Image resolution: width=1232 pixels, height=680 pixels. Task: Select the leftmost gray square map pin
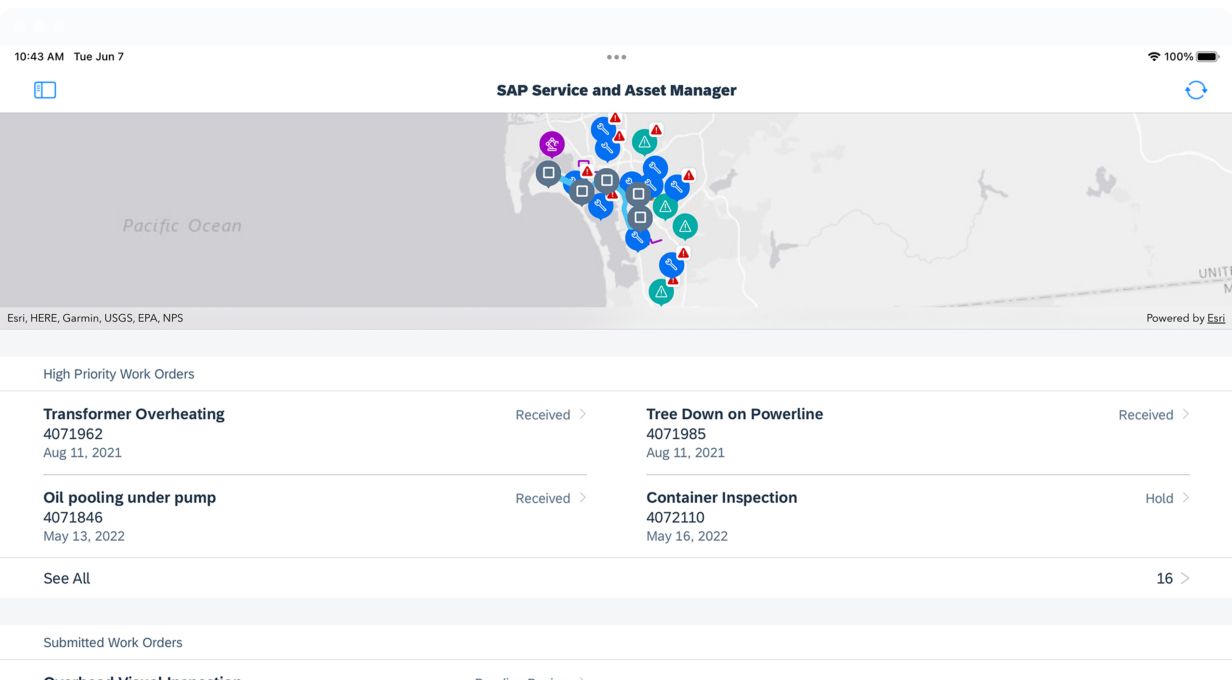[x=548, y=173]
